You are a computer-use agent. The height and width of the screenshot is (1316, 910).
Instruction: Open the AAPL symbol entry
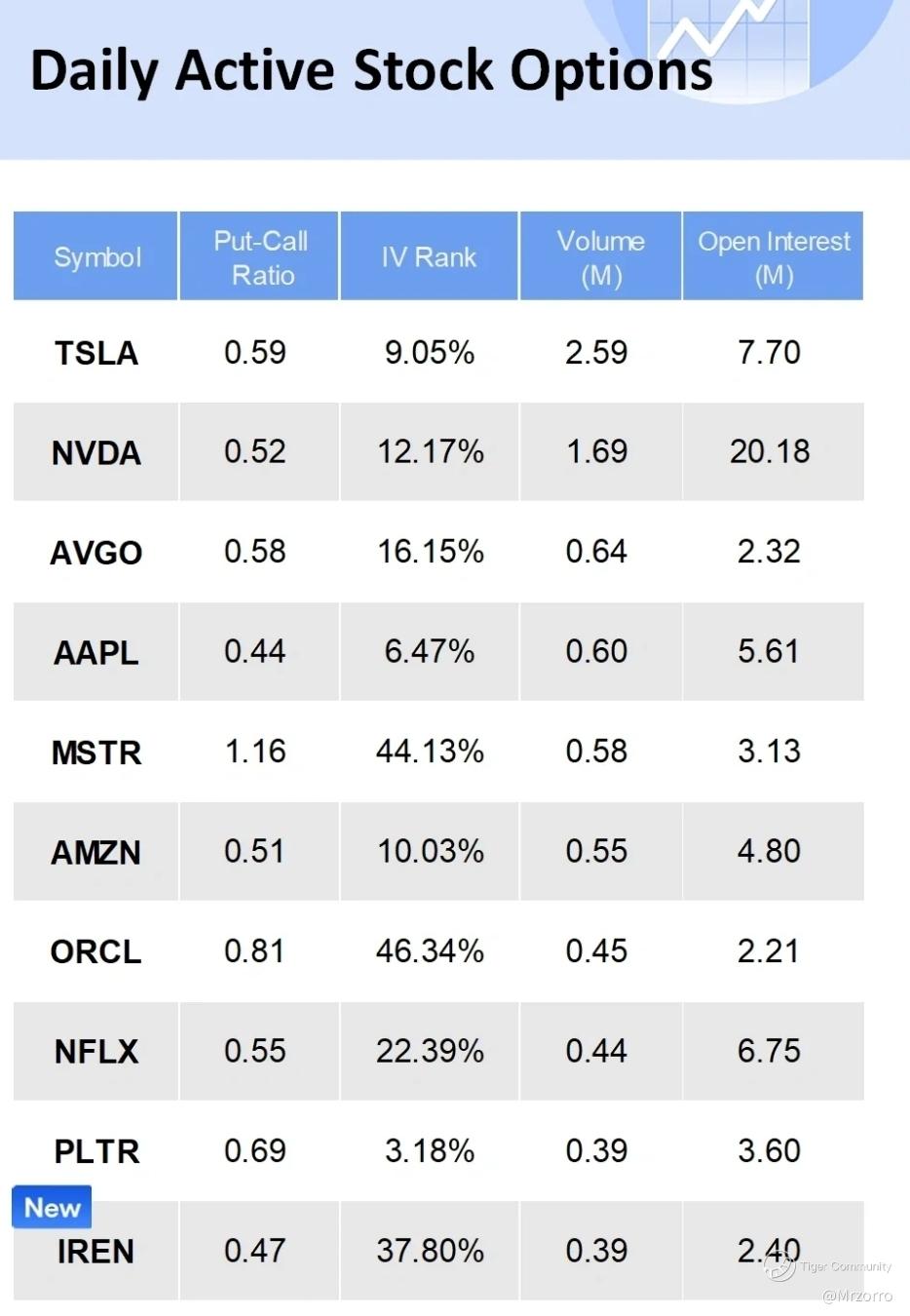(96, 652)
